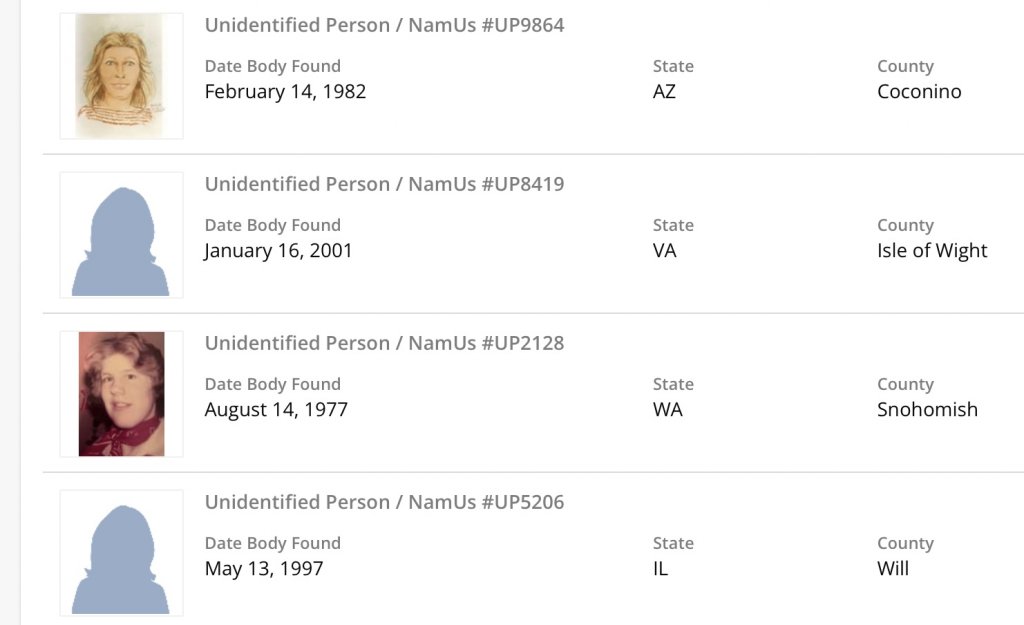Click the state value VA

click(665, 251)
